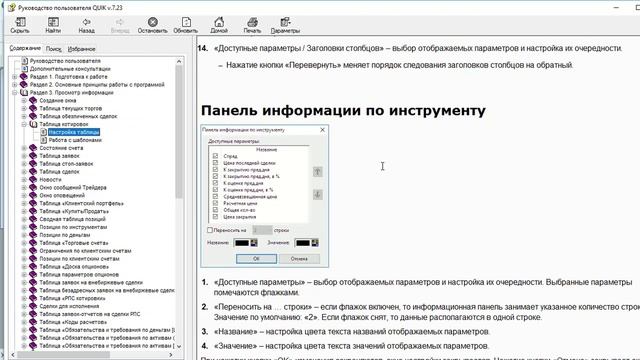Click the Отмена button in the dialog picture
Image resolution: width=640 pixels, height=360 pixels.
coord(299,259)
